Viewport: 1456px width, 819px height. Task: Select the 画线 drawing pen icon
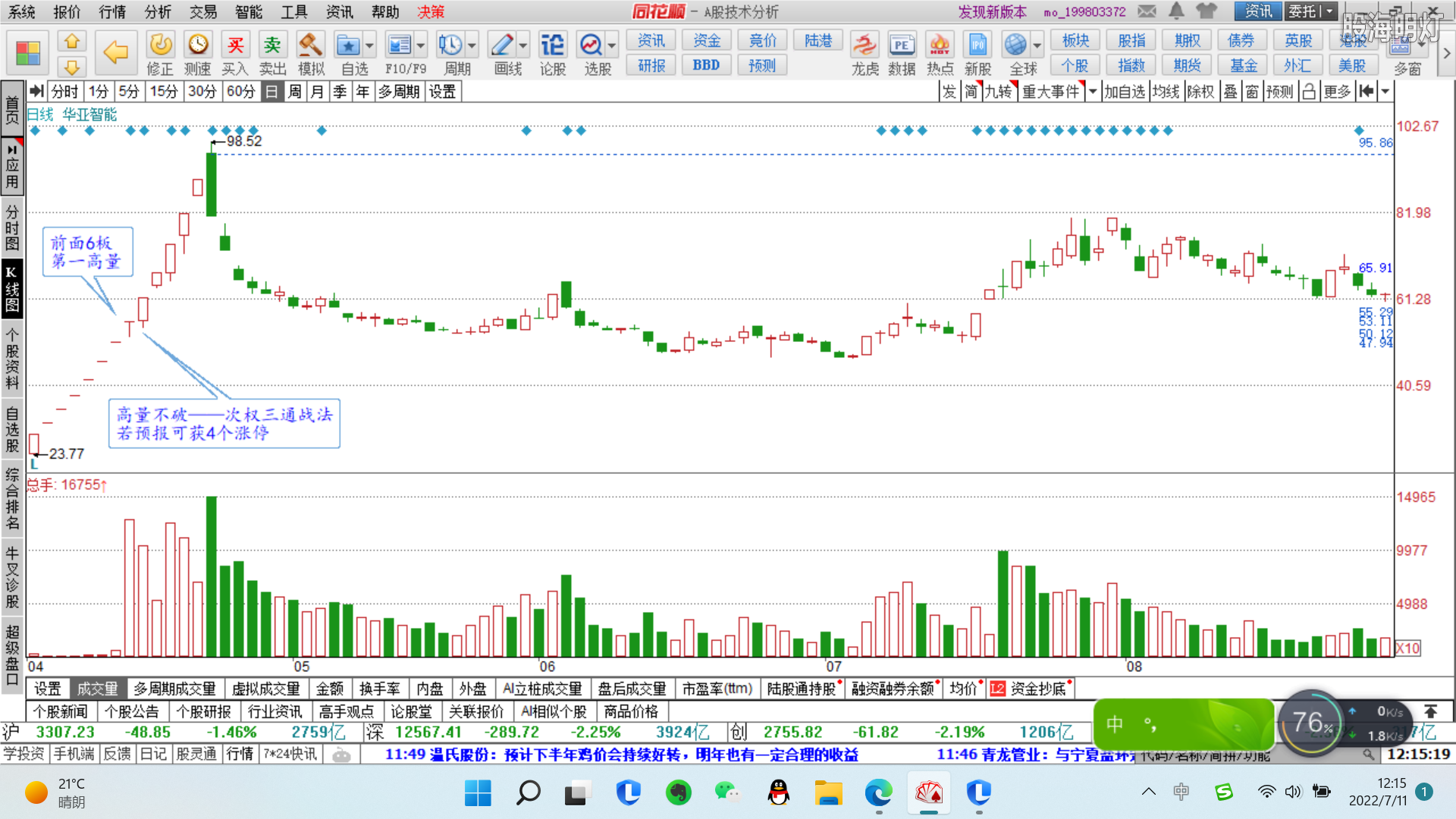[502, 45]
